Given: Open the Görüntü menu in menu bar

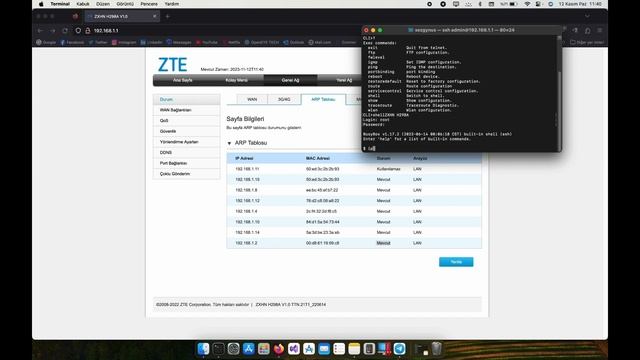Looking at the screenshot, I should coord(125,4).
